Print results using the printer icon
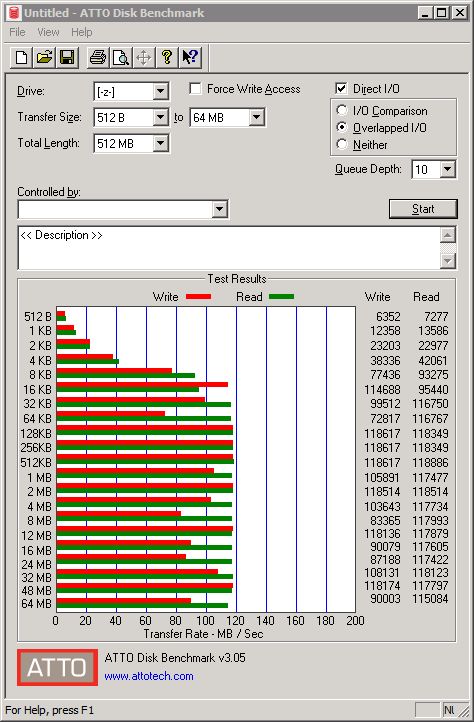The height and width of the screenshot is (722, 474). [x=98, y=58]
